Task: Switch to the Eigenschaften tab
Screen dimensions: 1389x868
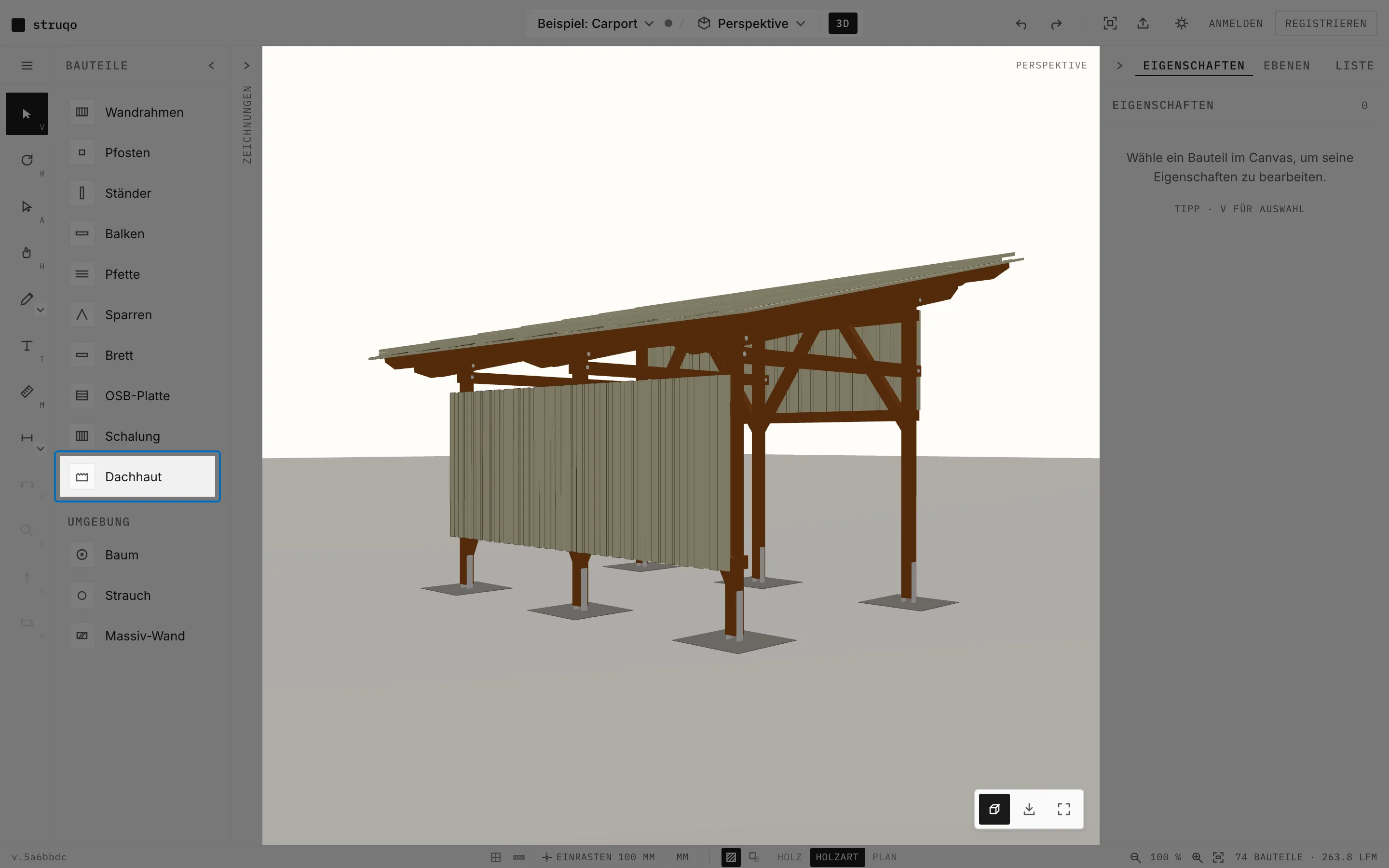Action: (1194, 66)
